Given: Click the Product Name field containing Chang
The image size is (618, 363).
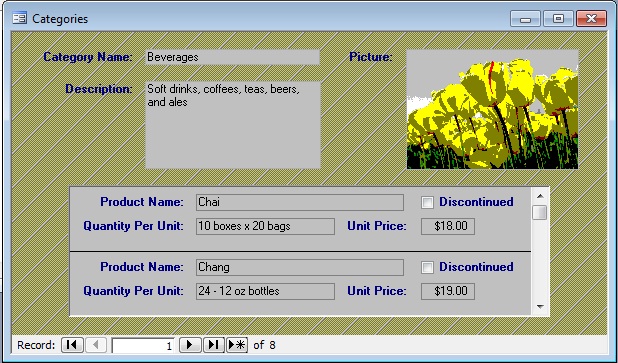Looking at the screenshot, I should 300,267.
